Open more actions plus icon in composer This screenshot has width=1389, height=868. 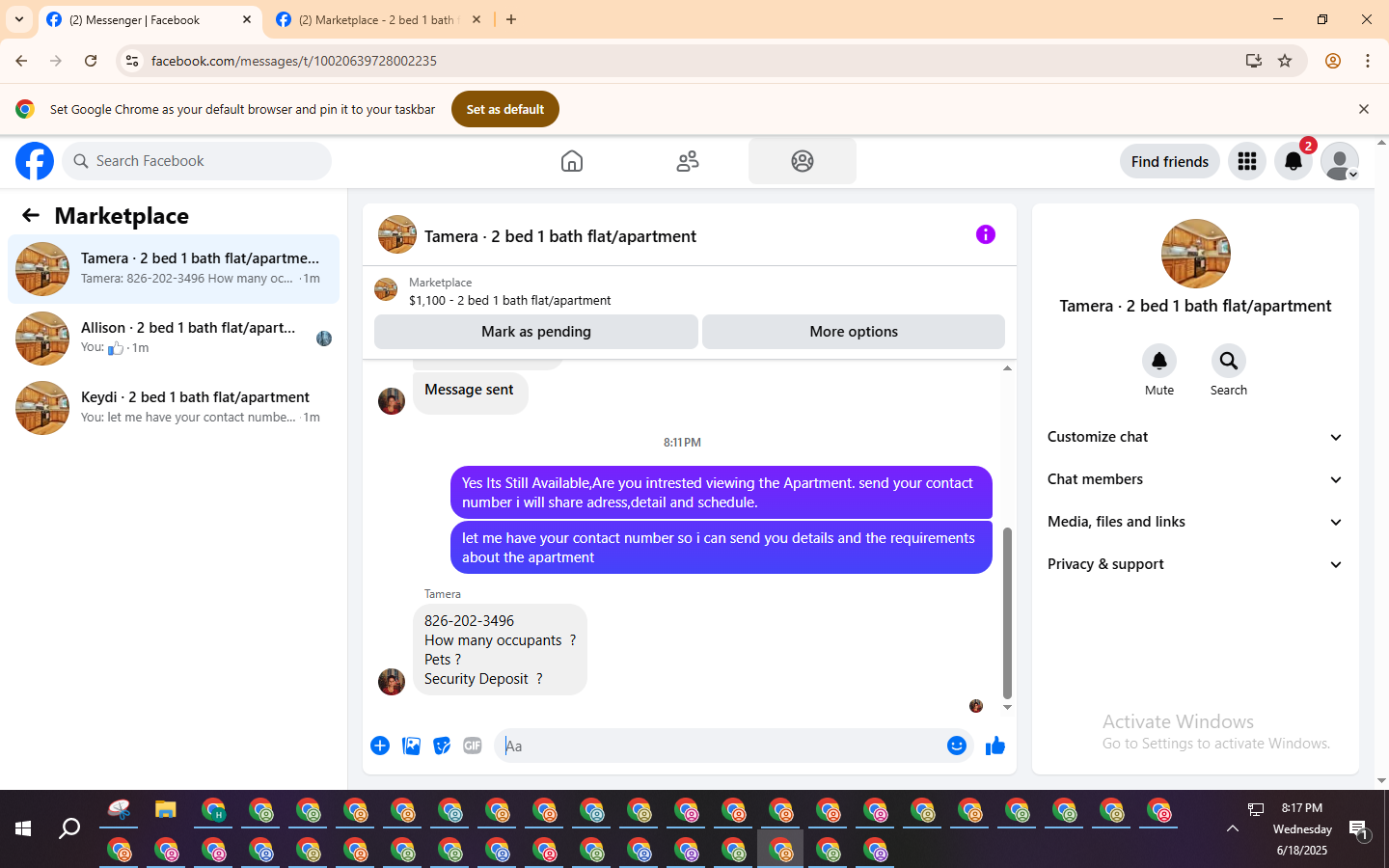coord(380,746)
